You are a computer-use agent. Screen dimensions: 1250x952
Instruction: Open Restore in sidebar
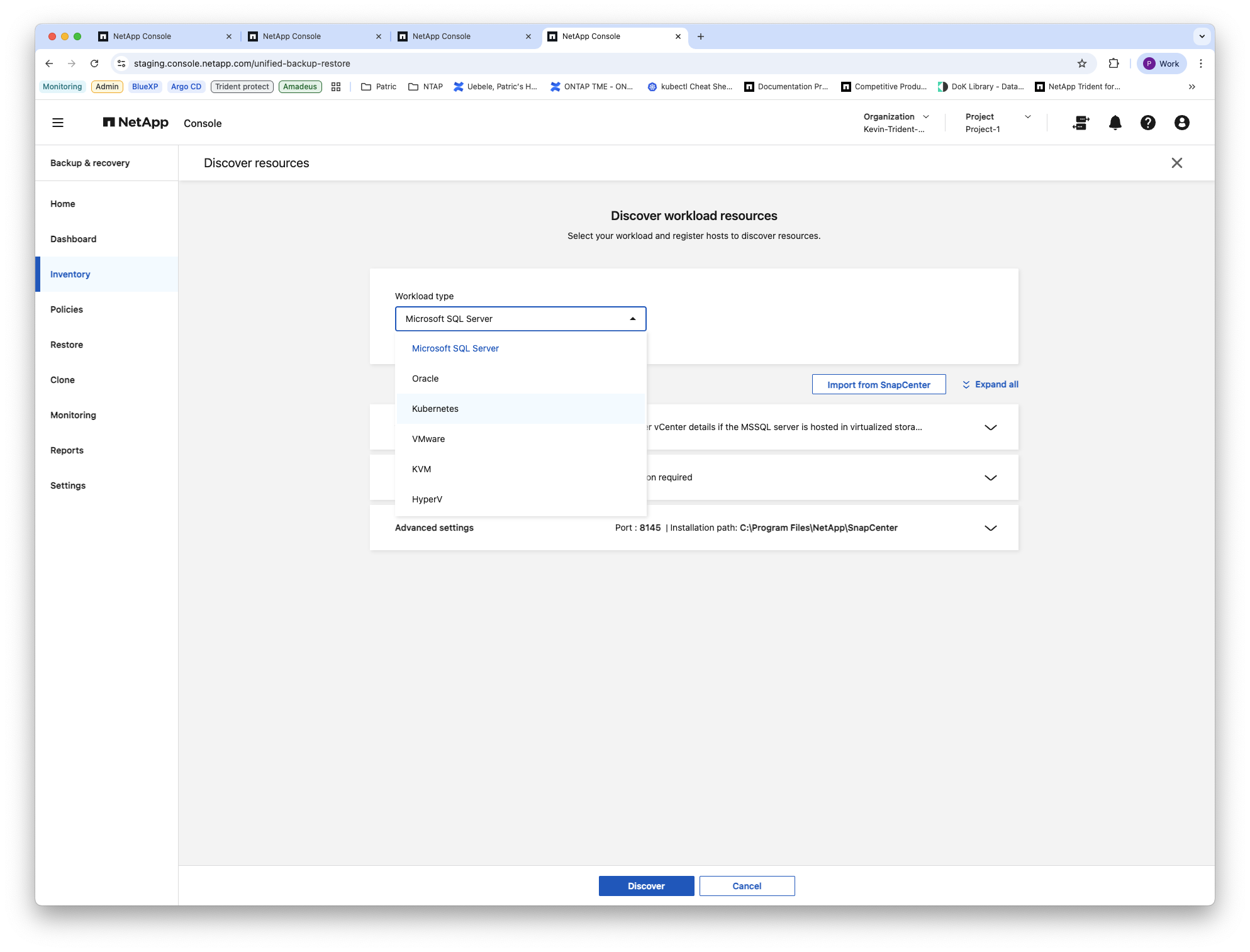click(x=107, y=345)
